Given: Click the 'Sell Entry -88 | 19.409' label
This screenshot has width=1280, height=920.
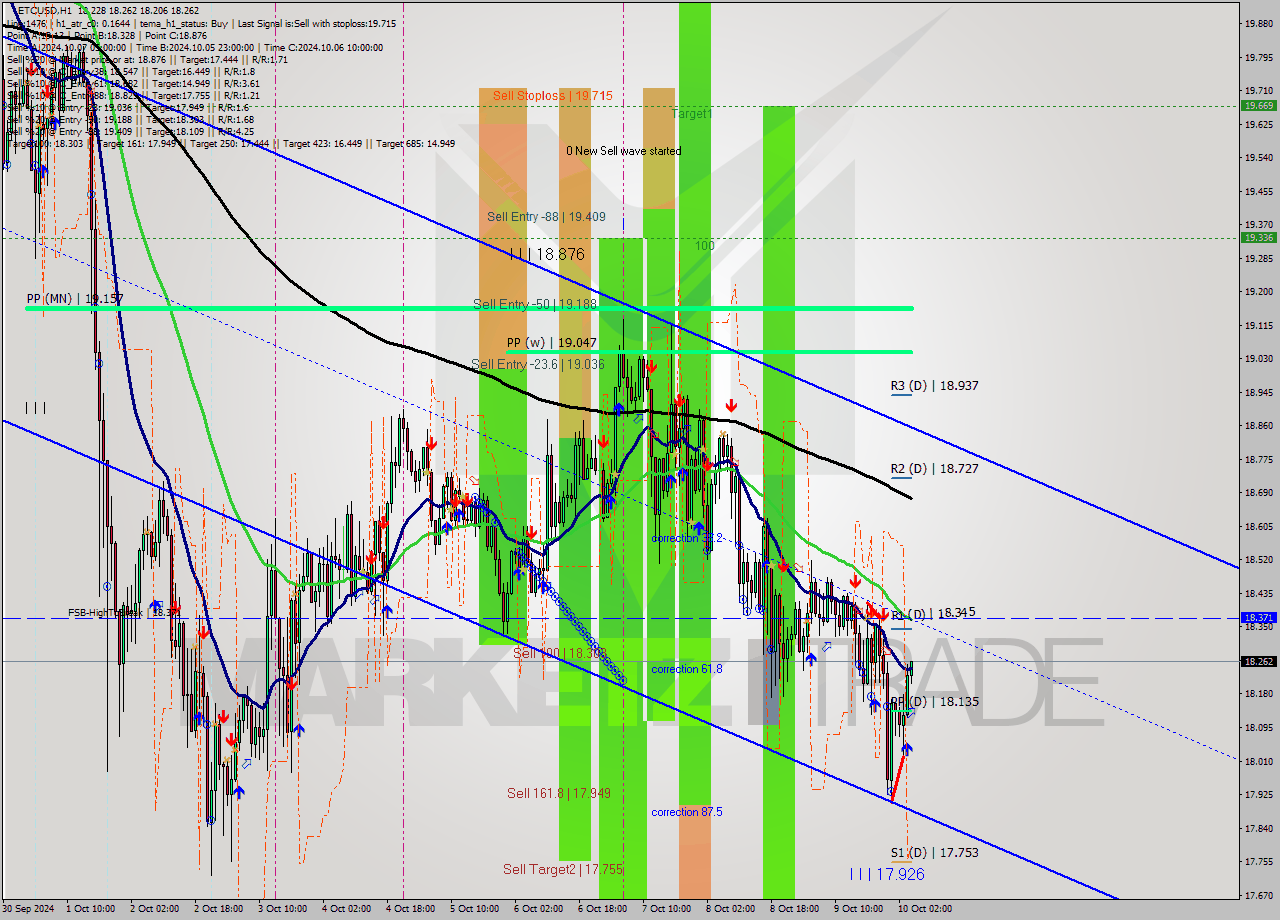Looking at the screenshot, I should [x=546, y=216].
